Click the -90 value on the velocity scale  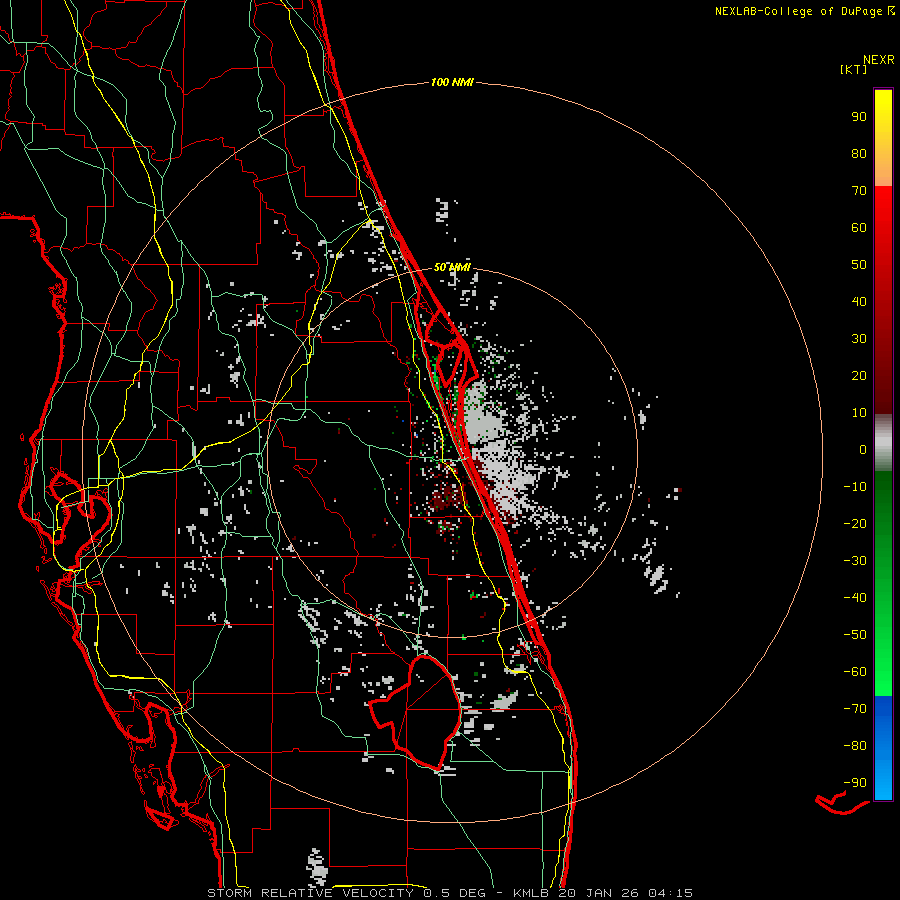click(x=855, y=783)
